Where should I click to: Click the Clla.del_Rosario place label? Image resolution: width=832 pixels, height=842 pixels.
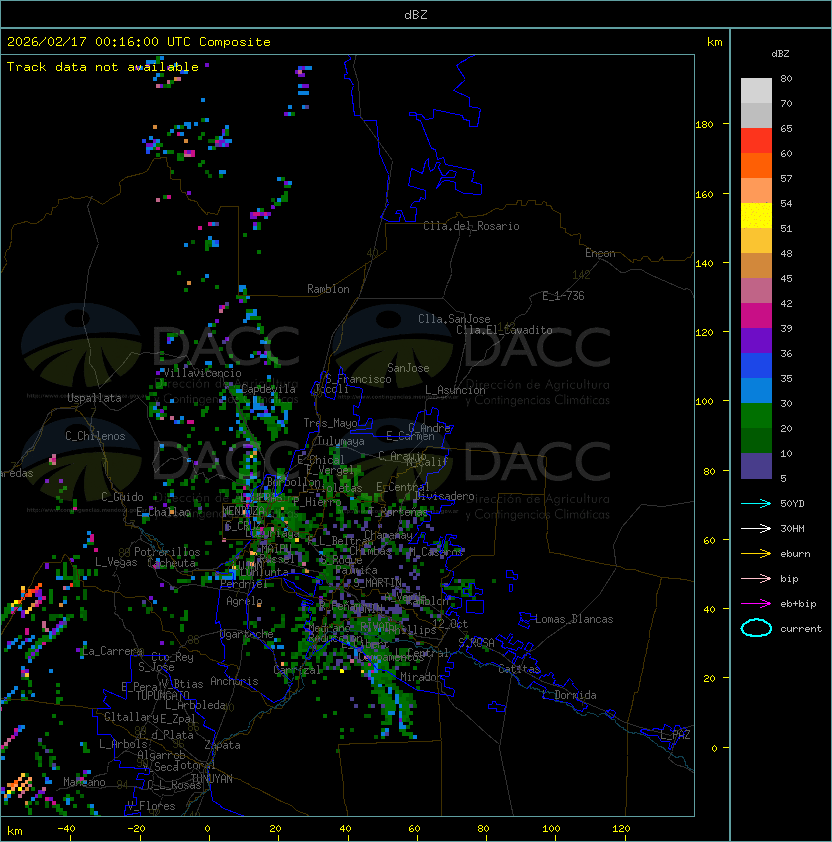coord(471,227)
